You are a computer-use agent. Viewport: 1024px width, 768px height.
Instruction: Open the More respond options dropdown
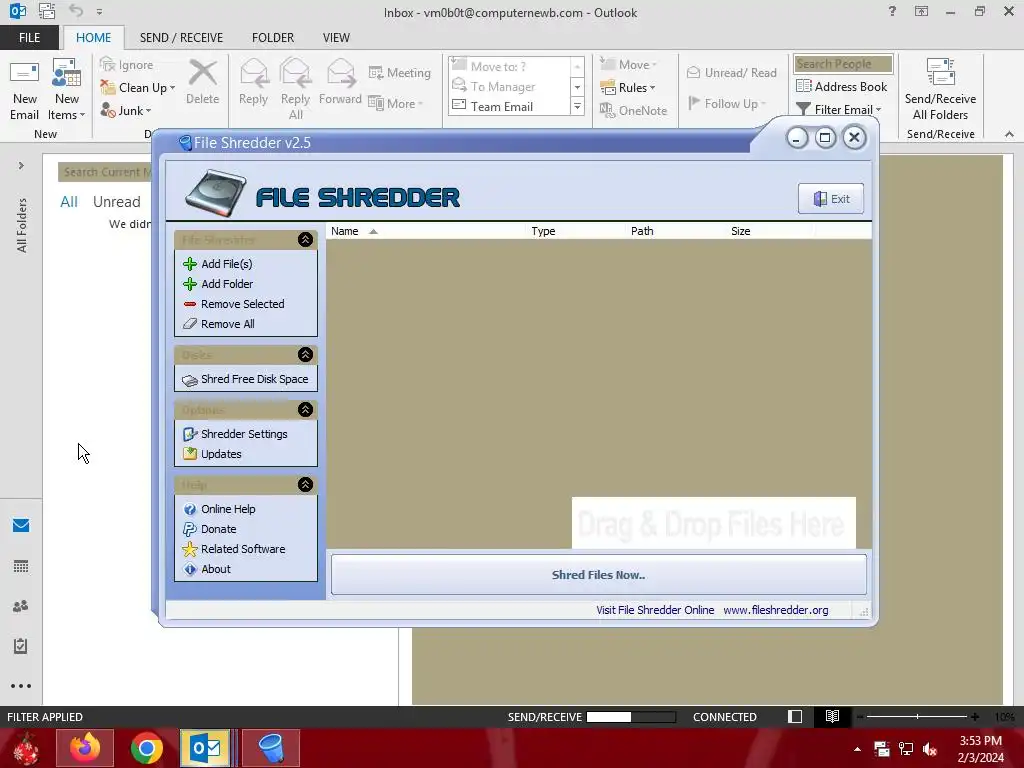tap(396, 103)
